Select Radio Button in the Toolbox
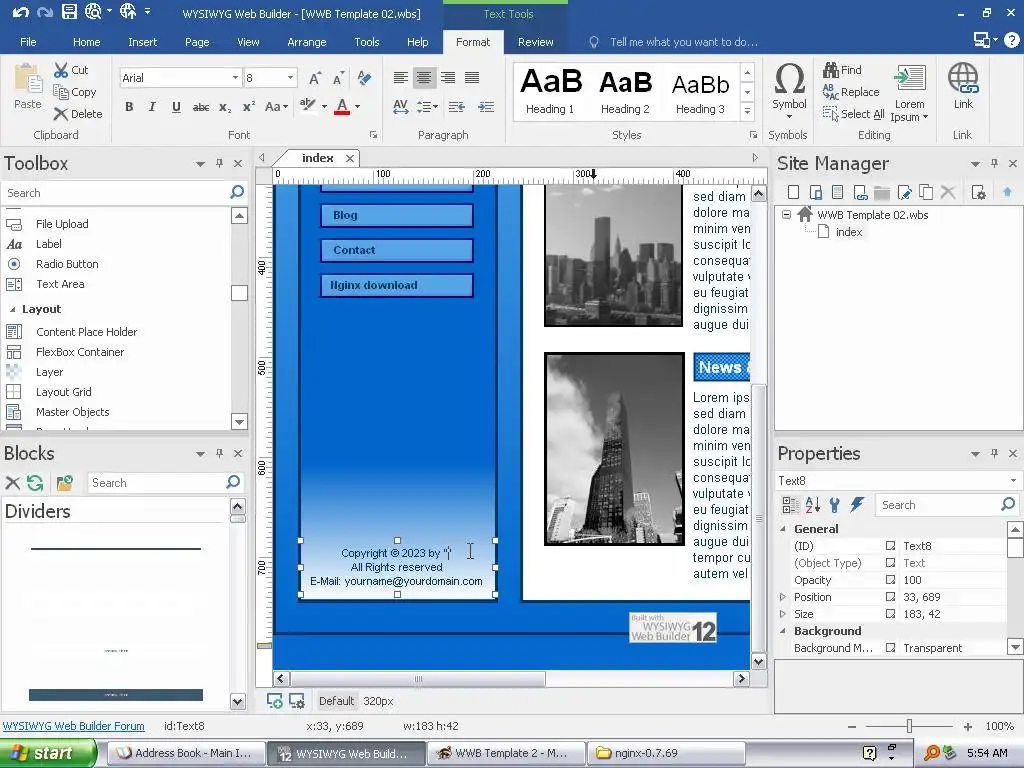1024x768 pixels. (67, 264)
